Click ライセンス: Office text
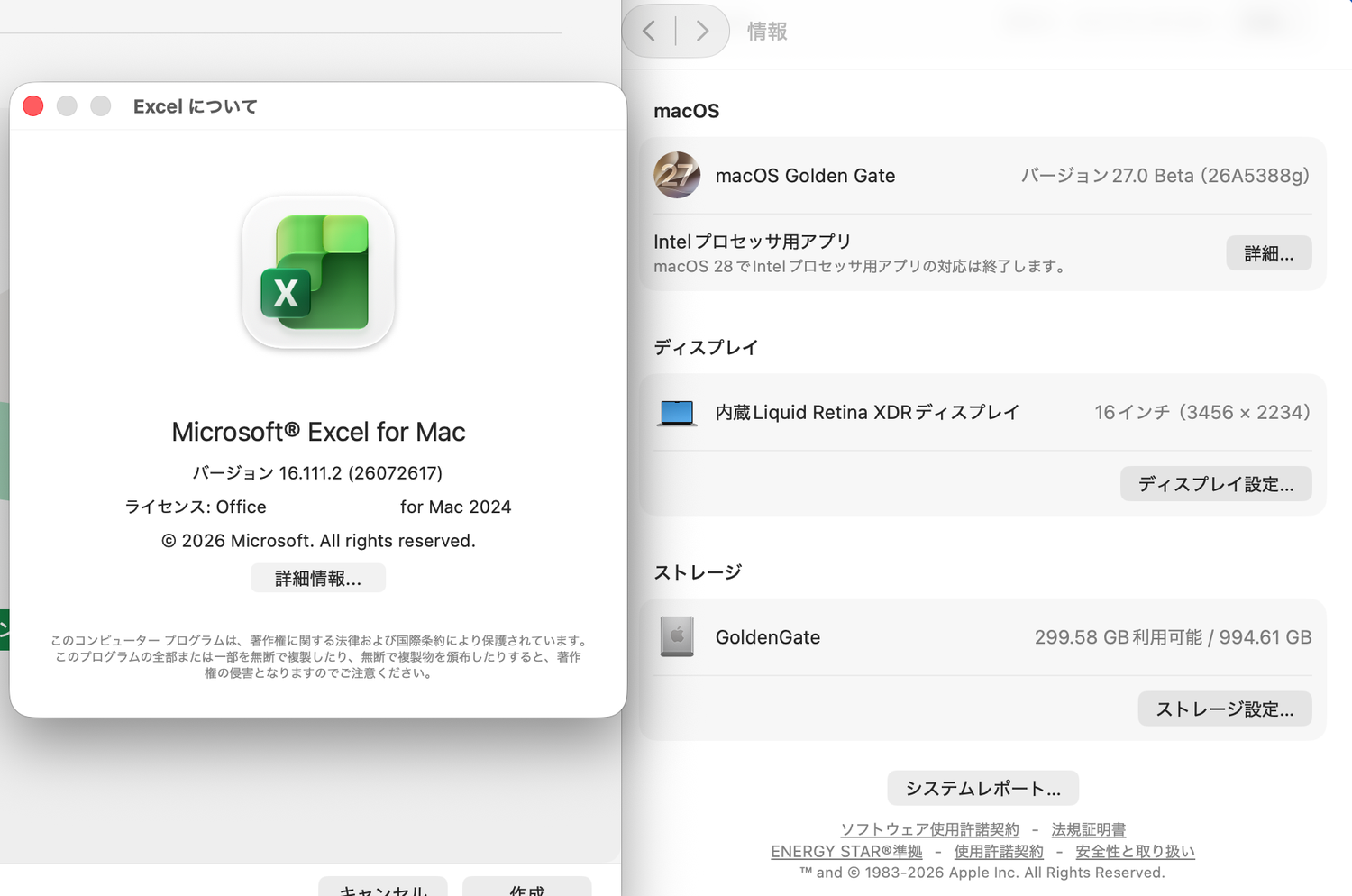The width and height of the screenshot is (1352, 896). (196, 507)
